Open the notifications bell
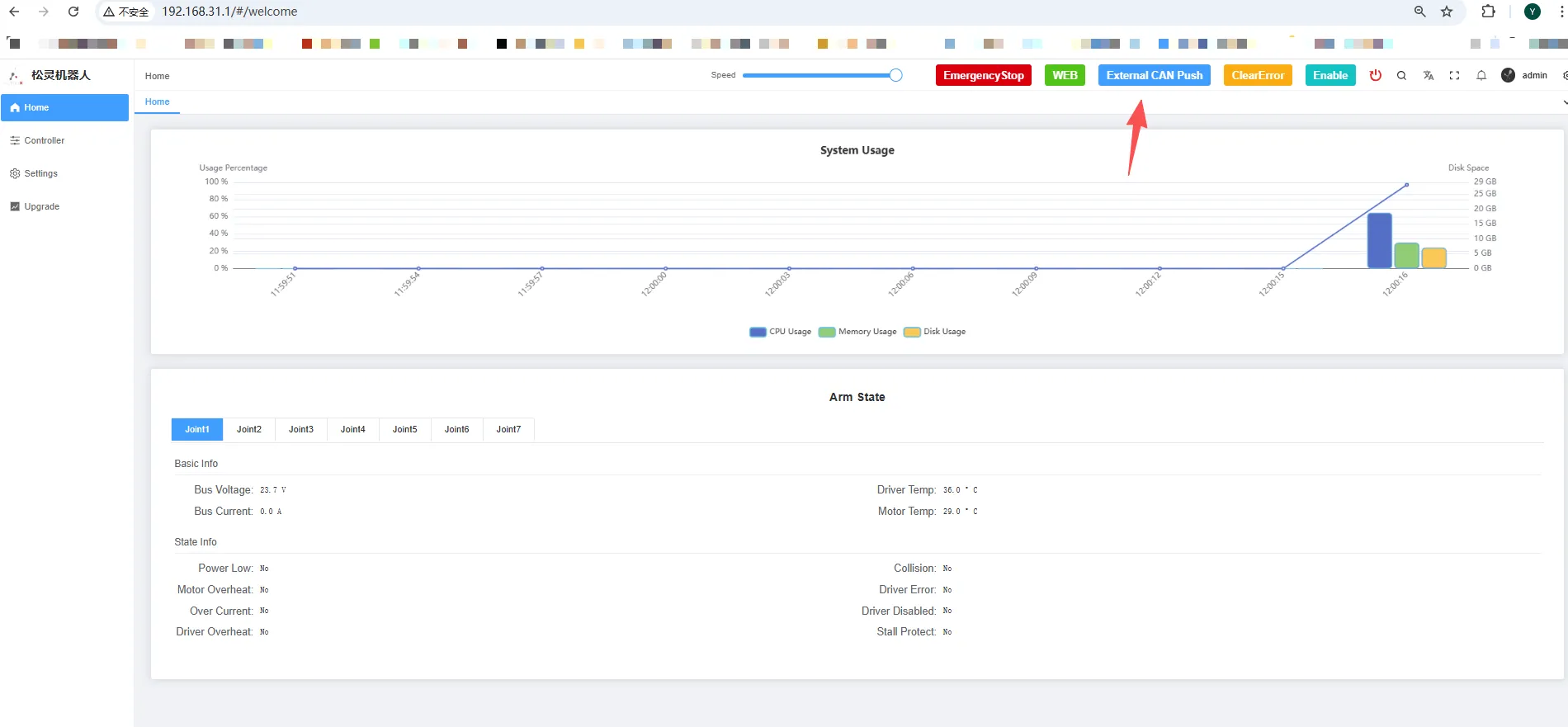This screenshot has width=1568, height=727. [1481, 75]
